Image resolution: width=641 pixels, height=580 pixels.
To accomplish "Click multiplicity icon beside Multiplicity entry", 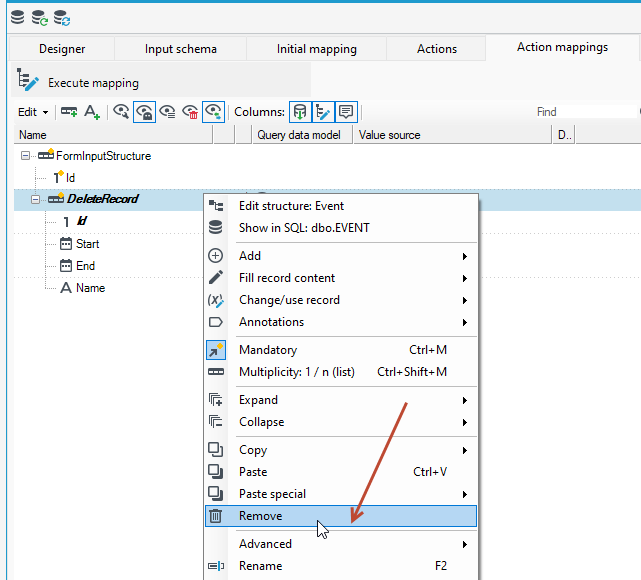I will click(x=216, y=372).
